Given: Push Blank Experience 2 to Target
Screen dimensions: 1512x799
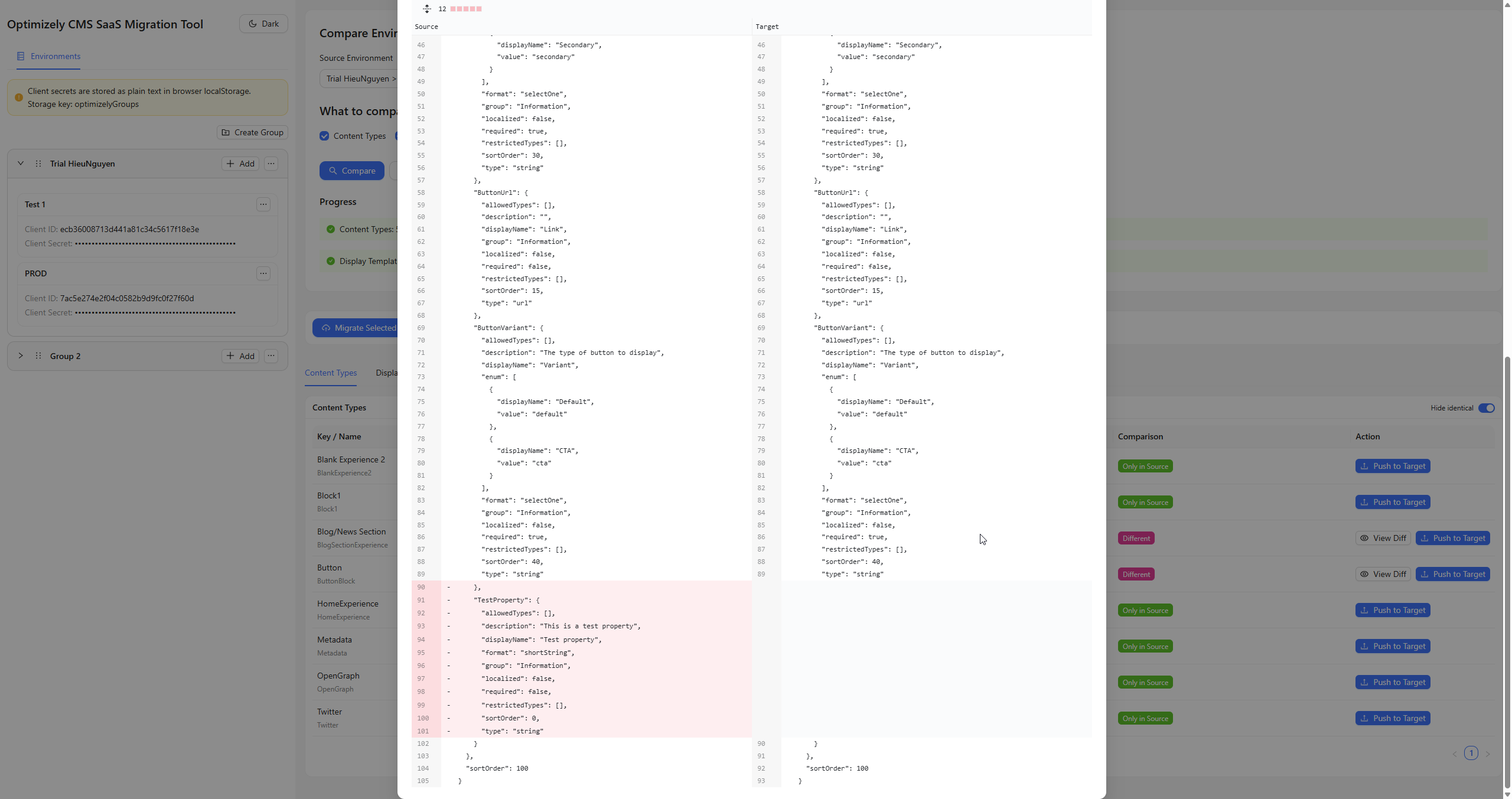Looking at the screenshot, I should click(x=1392, y=466).
